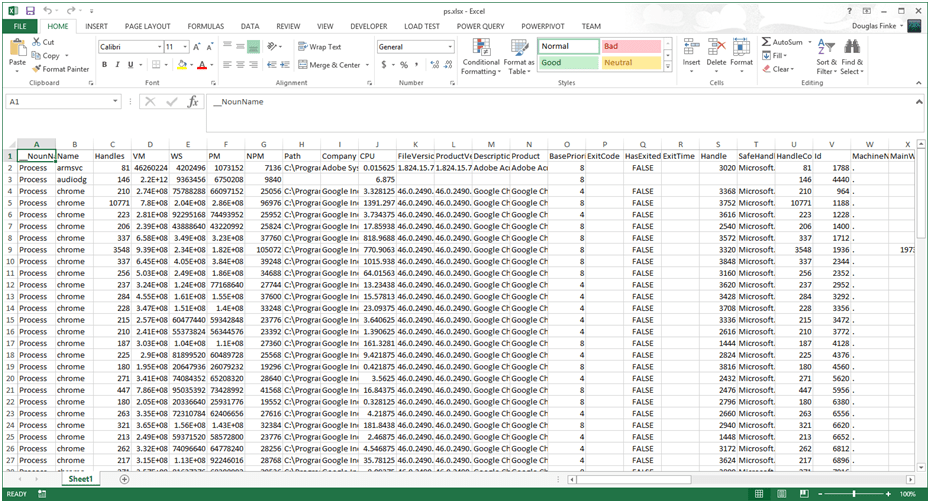Apply the Bad cell style
This screenshot has height=504, width=931.
630,46
